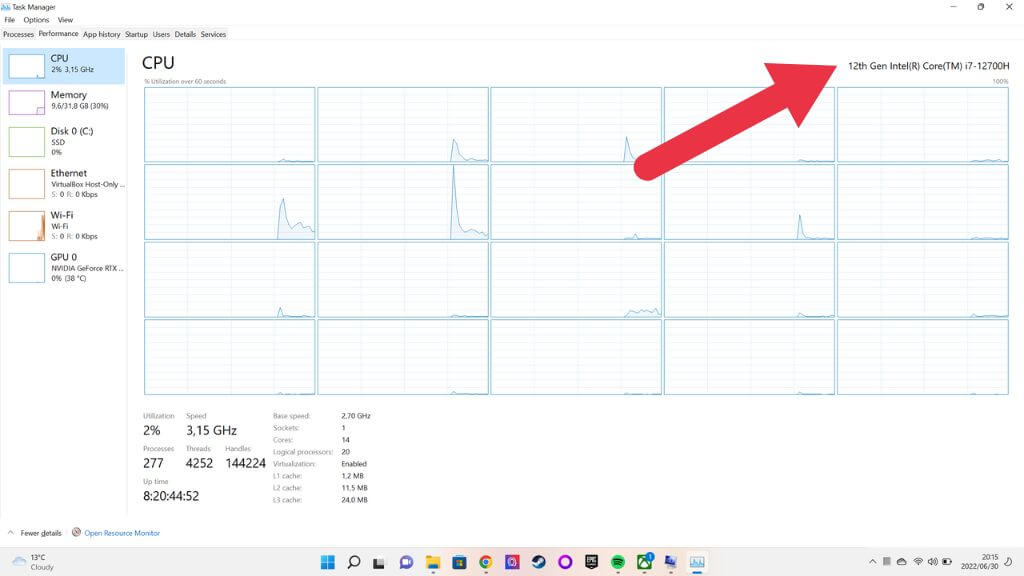Select the Performance tab

point(58,34)
